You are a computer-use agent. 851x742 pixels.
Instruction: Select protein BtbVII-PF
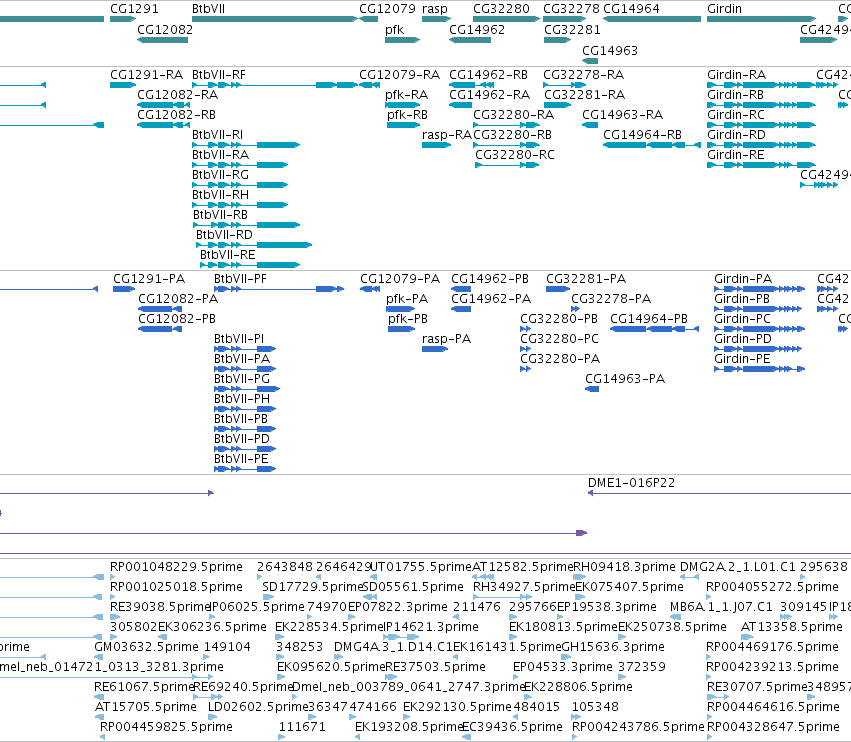click(x=240, y=278)
